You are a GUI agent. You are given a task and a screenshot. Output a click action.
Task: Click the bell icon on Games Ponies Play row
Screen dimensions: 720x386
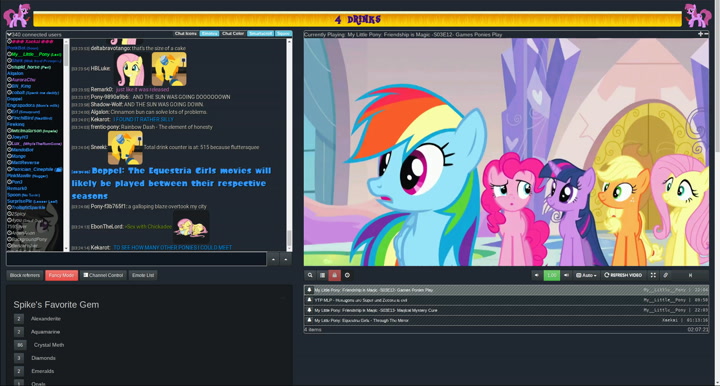[309, 290]
